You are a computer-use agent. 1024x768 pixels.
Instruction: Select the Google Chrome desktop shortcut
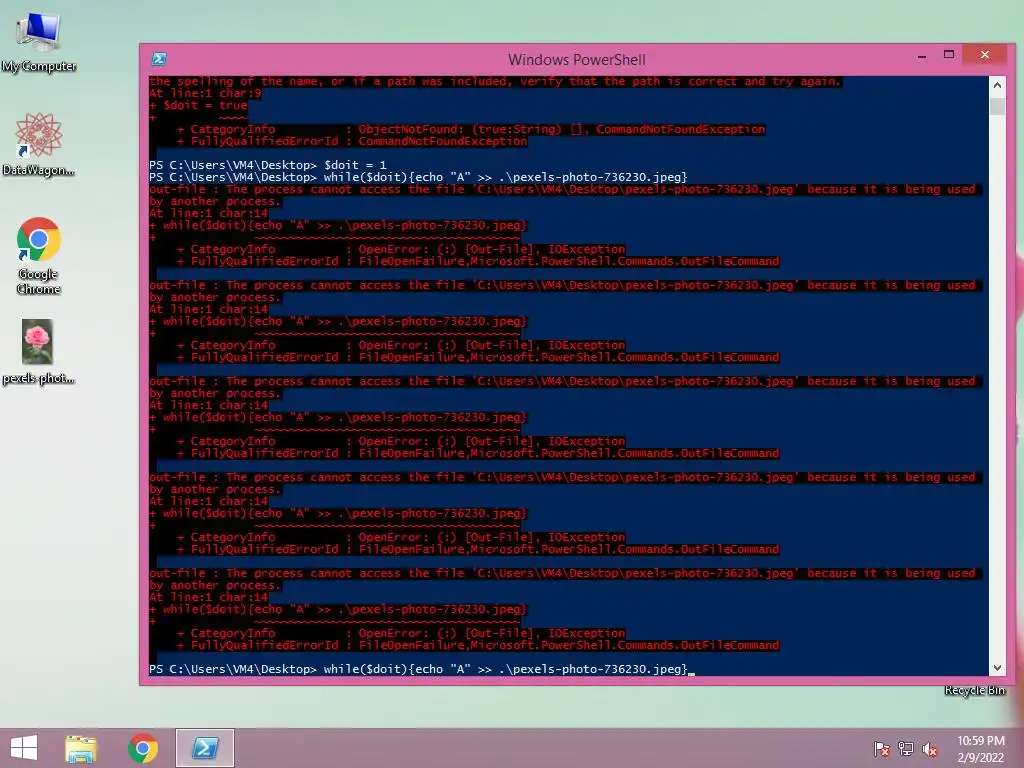point(39,255)
